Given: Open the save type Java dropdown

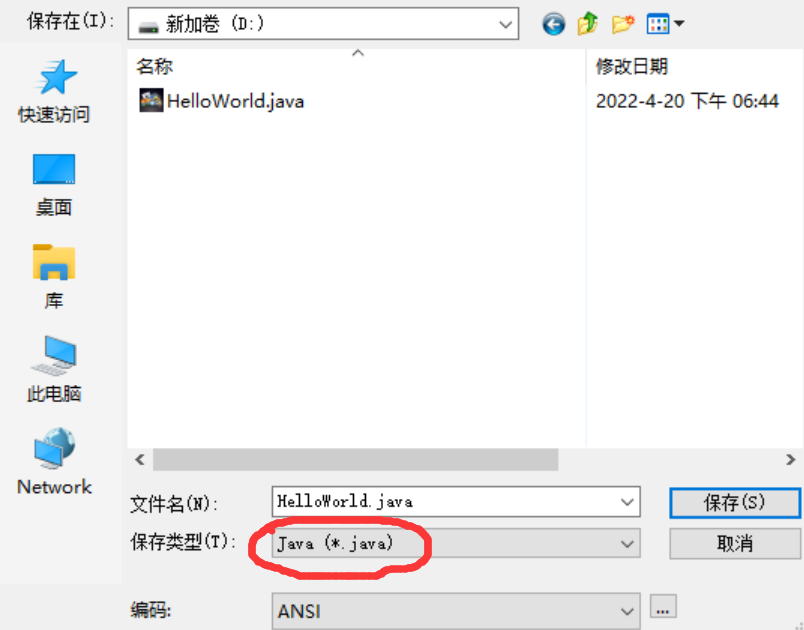Looking at the screenshot, I should tap(456, 543).
